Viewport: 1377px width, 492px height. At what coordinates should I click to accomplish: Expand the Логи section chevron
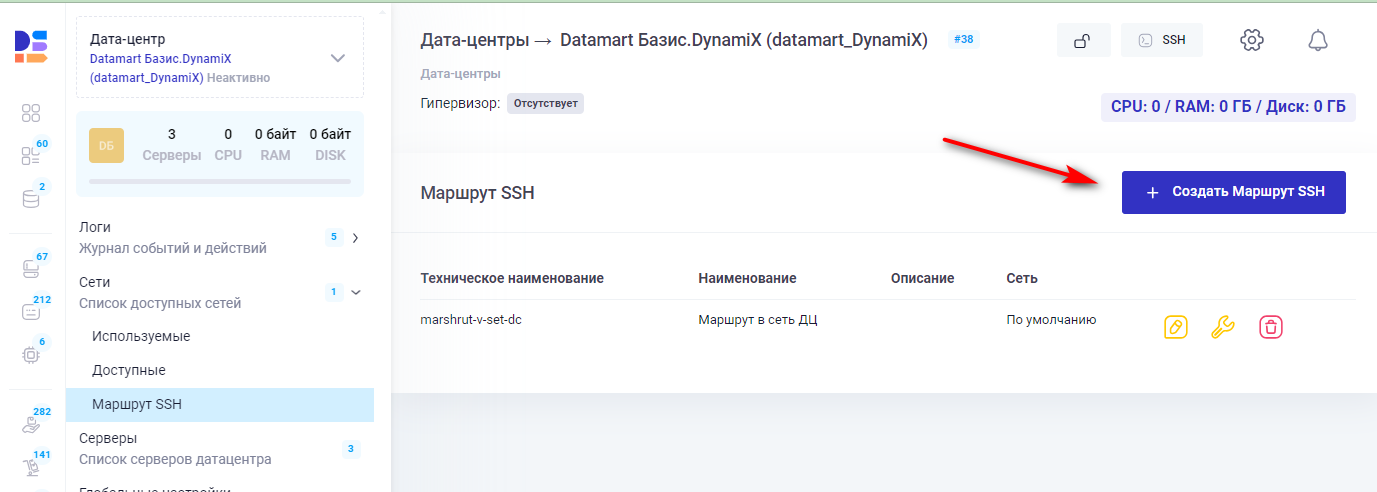[355, 238]
